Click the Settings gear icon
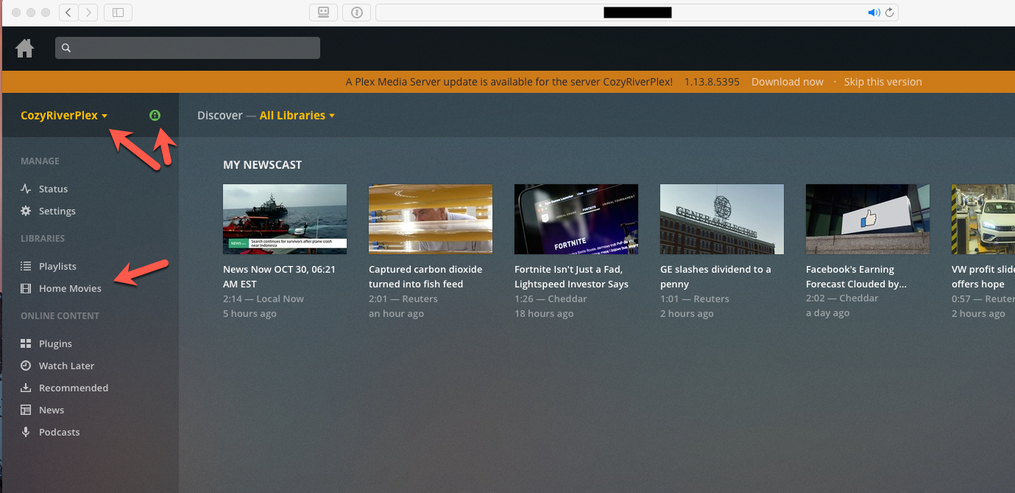Image resolution: width=1015 pixels, height=493 pixels. coord(26,211)
